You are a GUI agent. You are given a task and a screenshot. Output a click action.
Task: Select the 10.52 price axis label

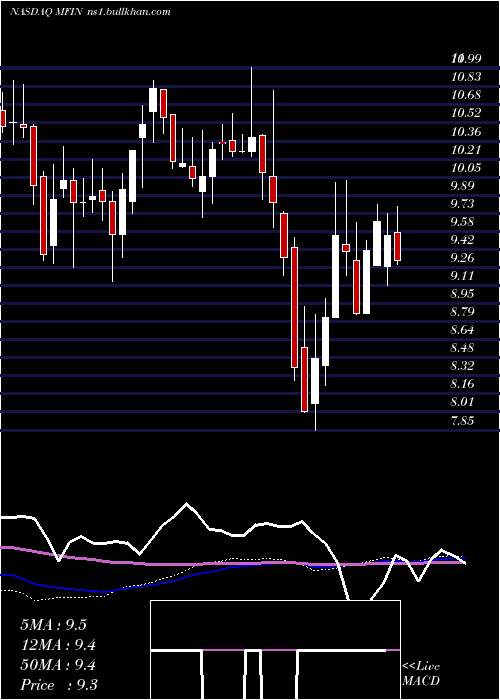pyautogui.click(x=466, y=113)
